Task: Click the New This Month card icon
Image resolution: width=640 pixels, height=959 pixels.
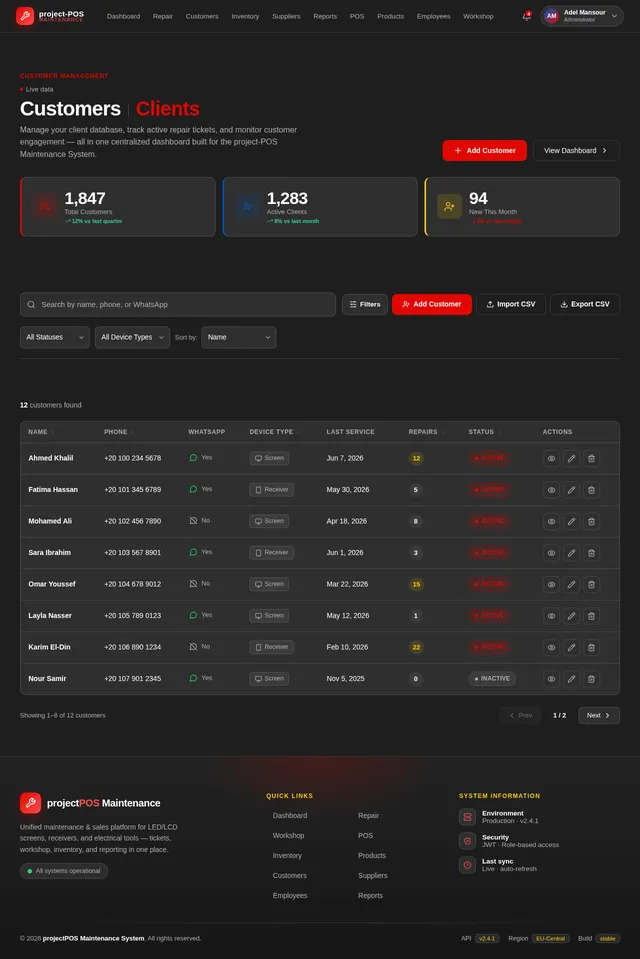Action: click(x=449, y=207)
